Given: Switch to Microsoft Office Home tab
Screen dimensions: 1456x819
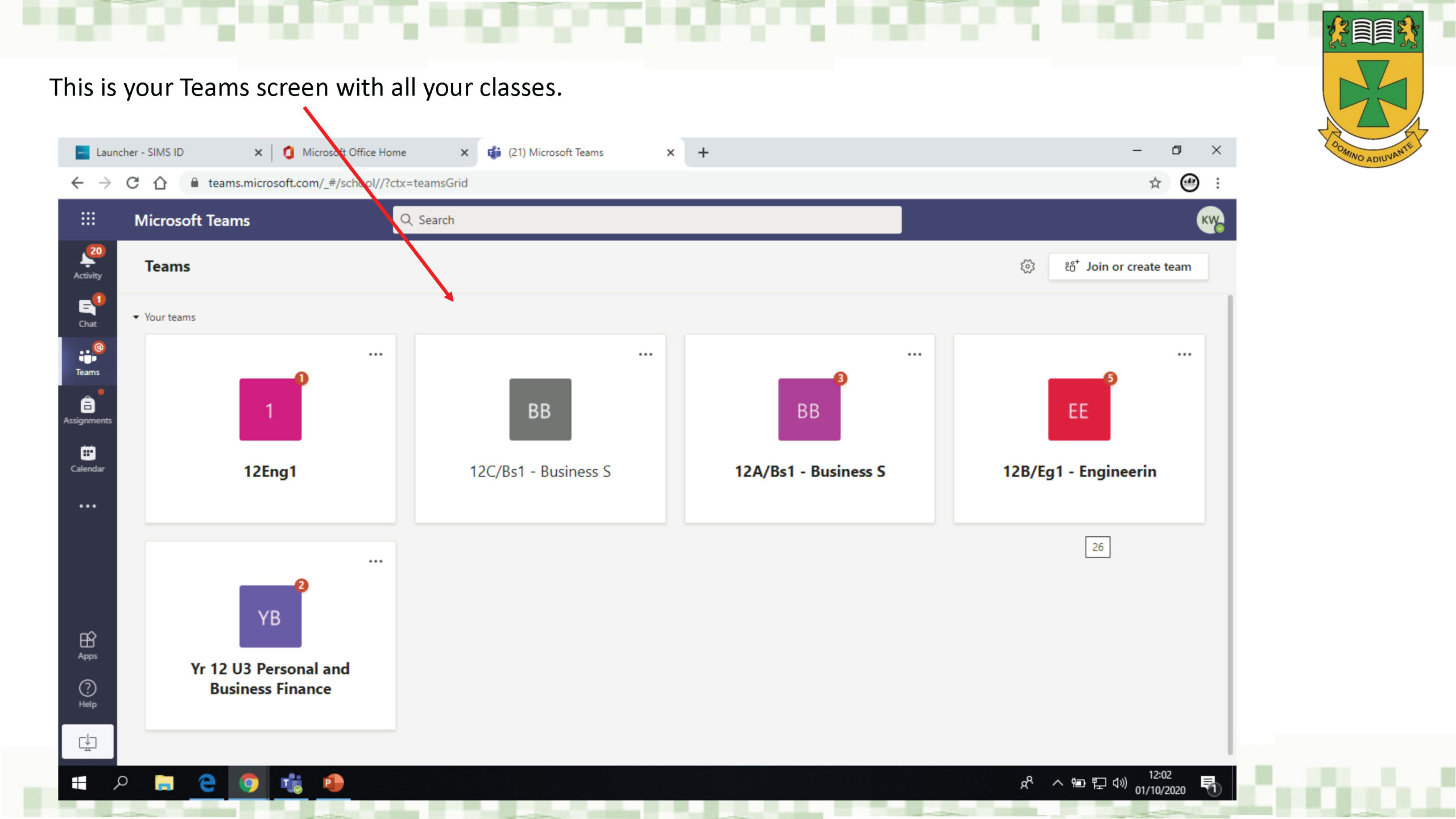Looking at the screenshot, I should (x=375, y=152).
